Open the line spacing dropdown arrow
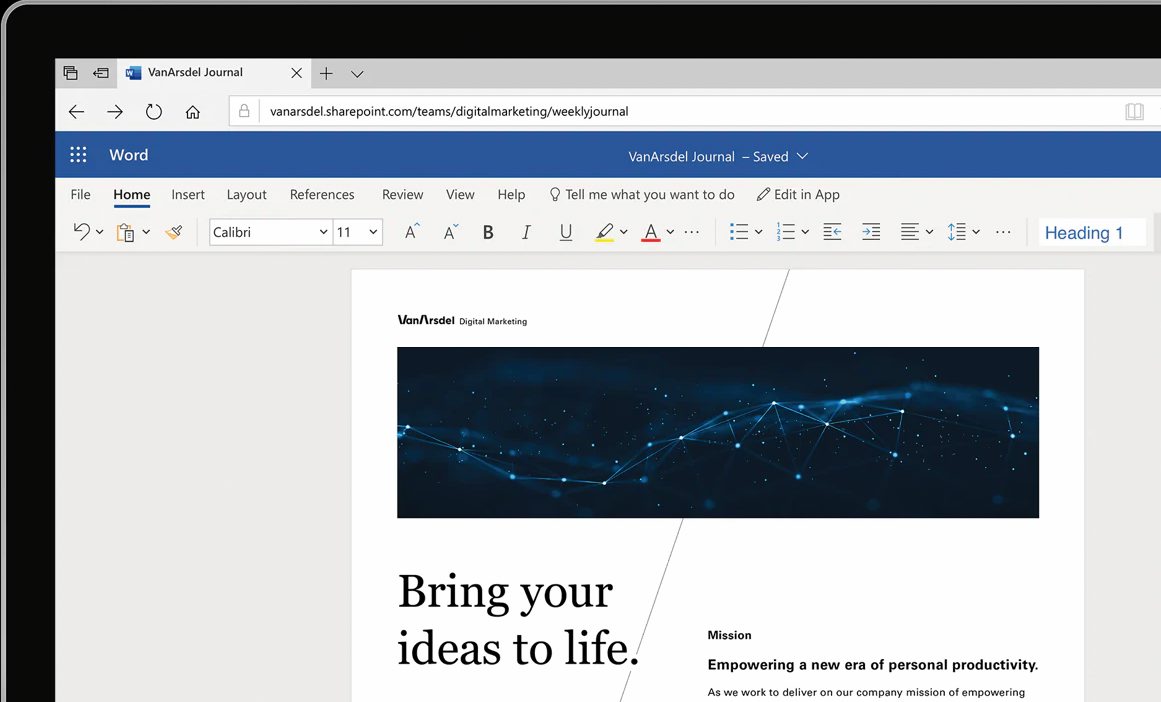 [x=976, y=232]
